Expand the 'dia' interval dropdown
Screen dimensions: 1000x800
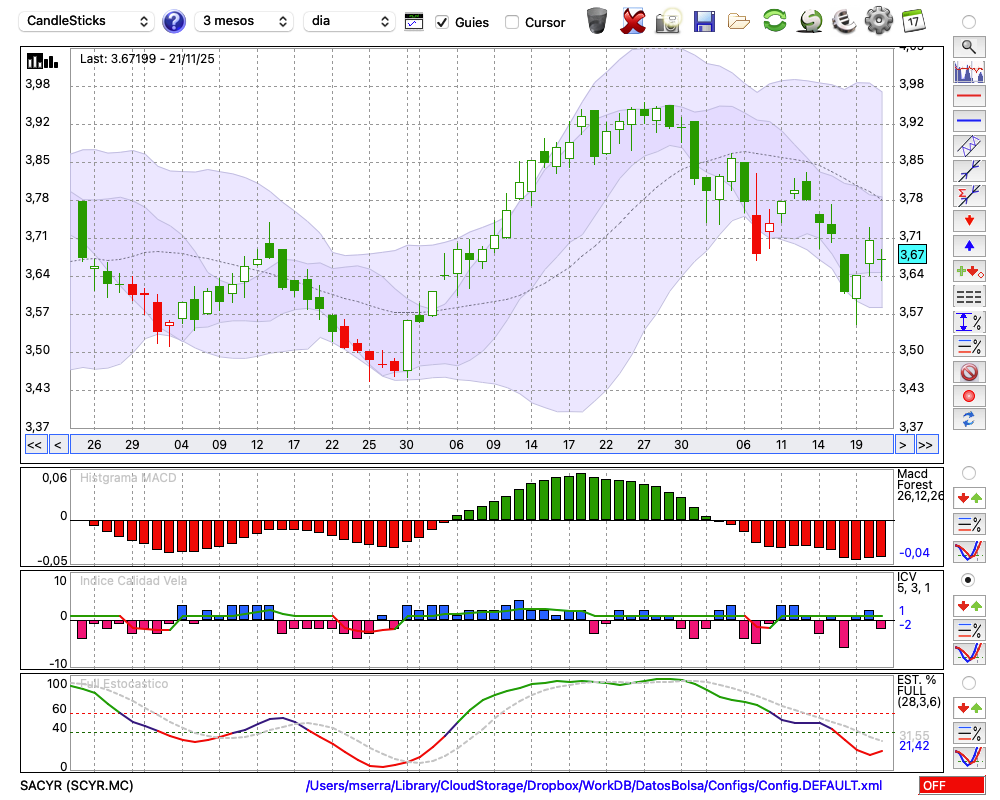tap(349, 21)
